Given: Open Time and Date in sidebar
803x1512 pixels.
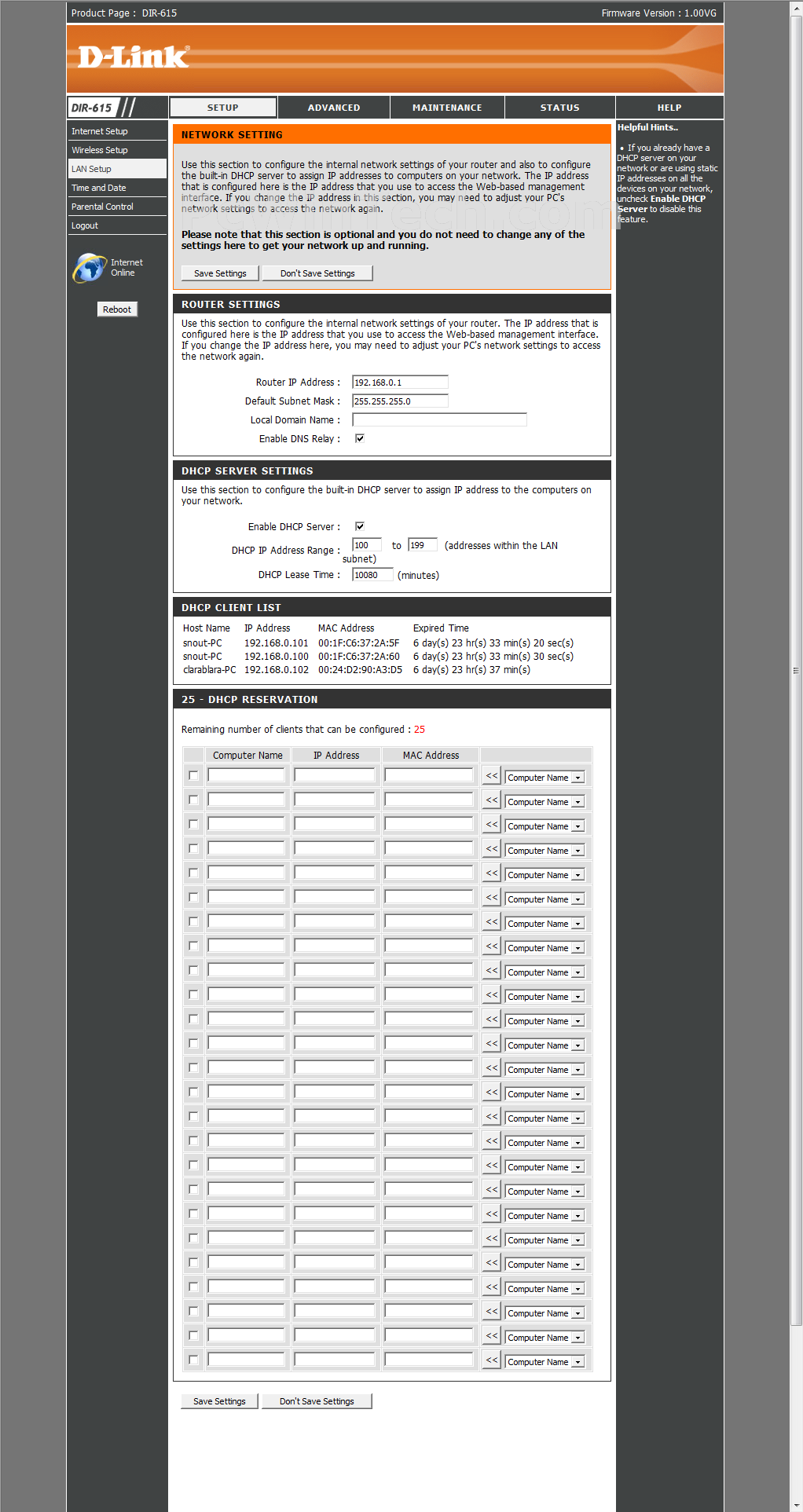Looking at the screenshot, I should [117, 188].
